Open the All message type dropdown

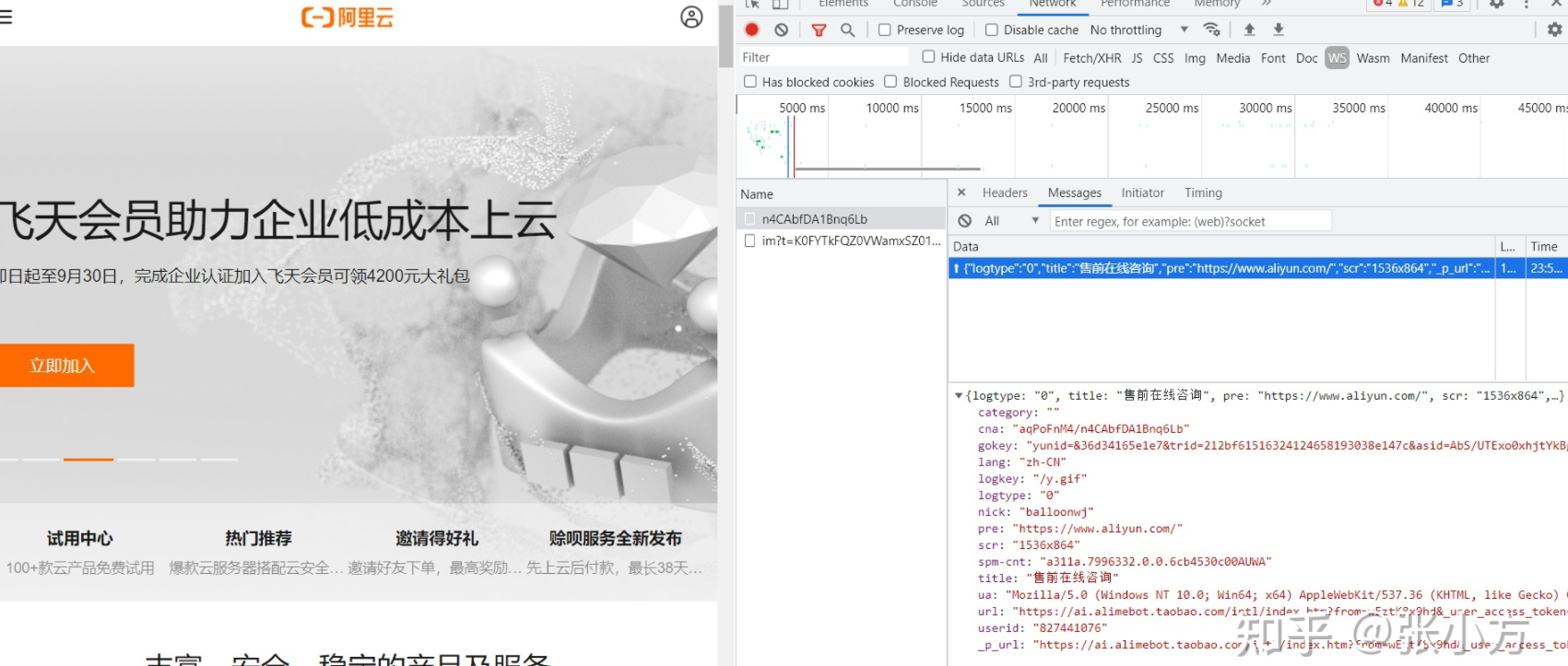1012,221
